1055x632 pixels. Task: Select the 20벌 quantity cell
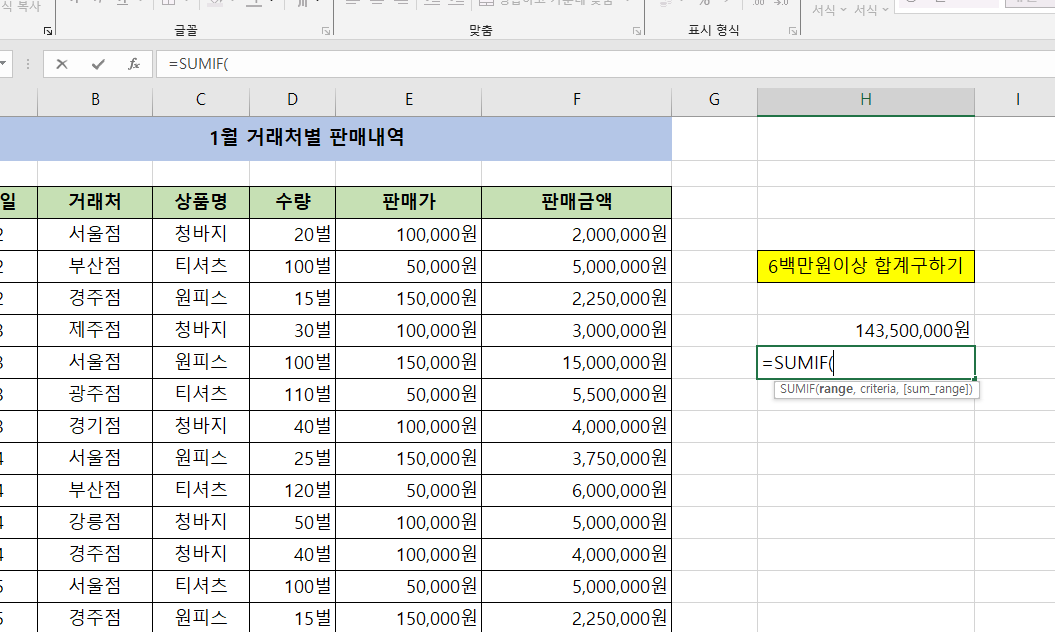click(292, 234)
